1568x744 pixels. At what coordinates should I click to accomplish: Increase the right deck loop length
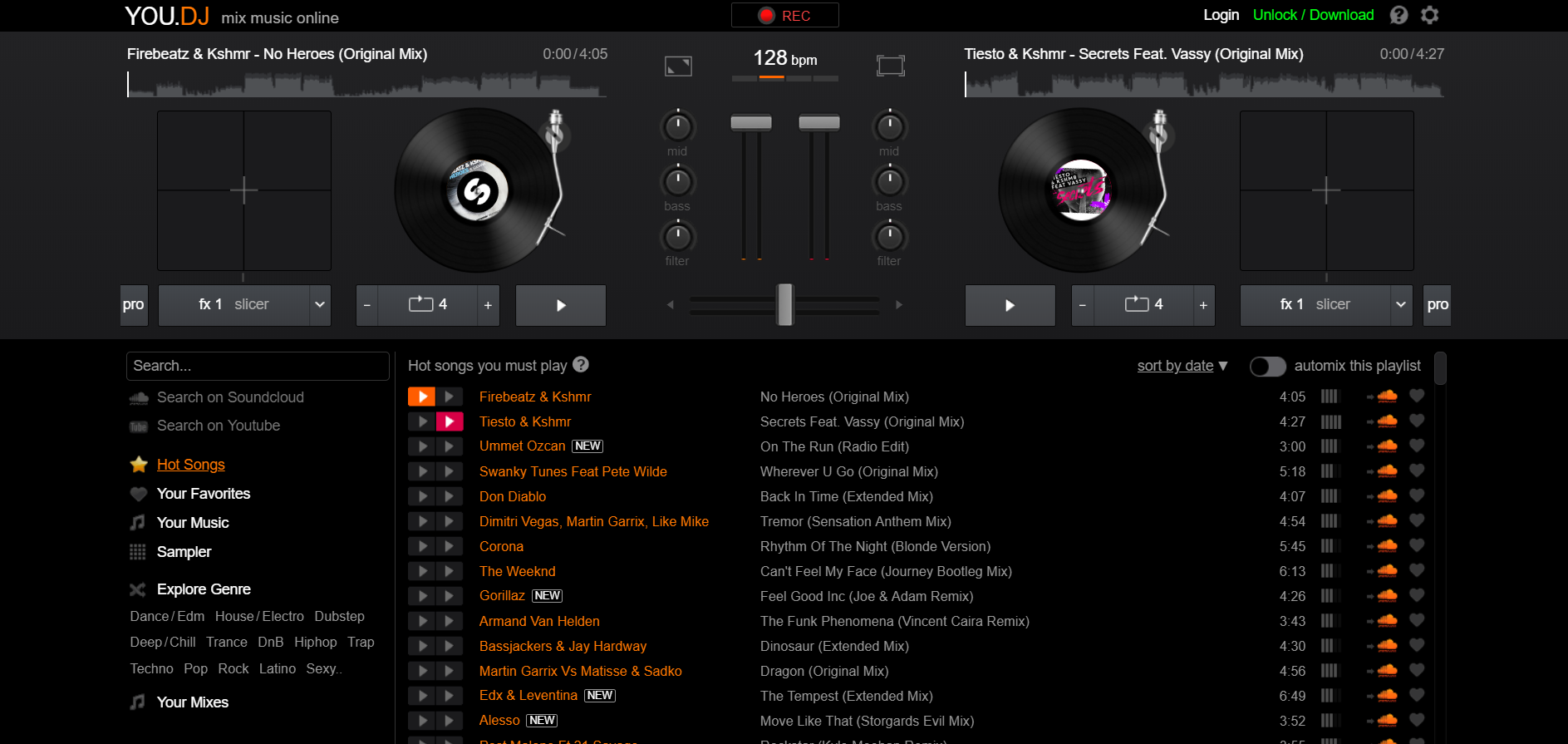pos(1203,305)
